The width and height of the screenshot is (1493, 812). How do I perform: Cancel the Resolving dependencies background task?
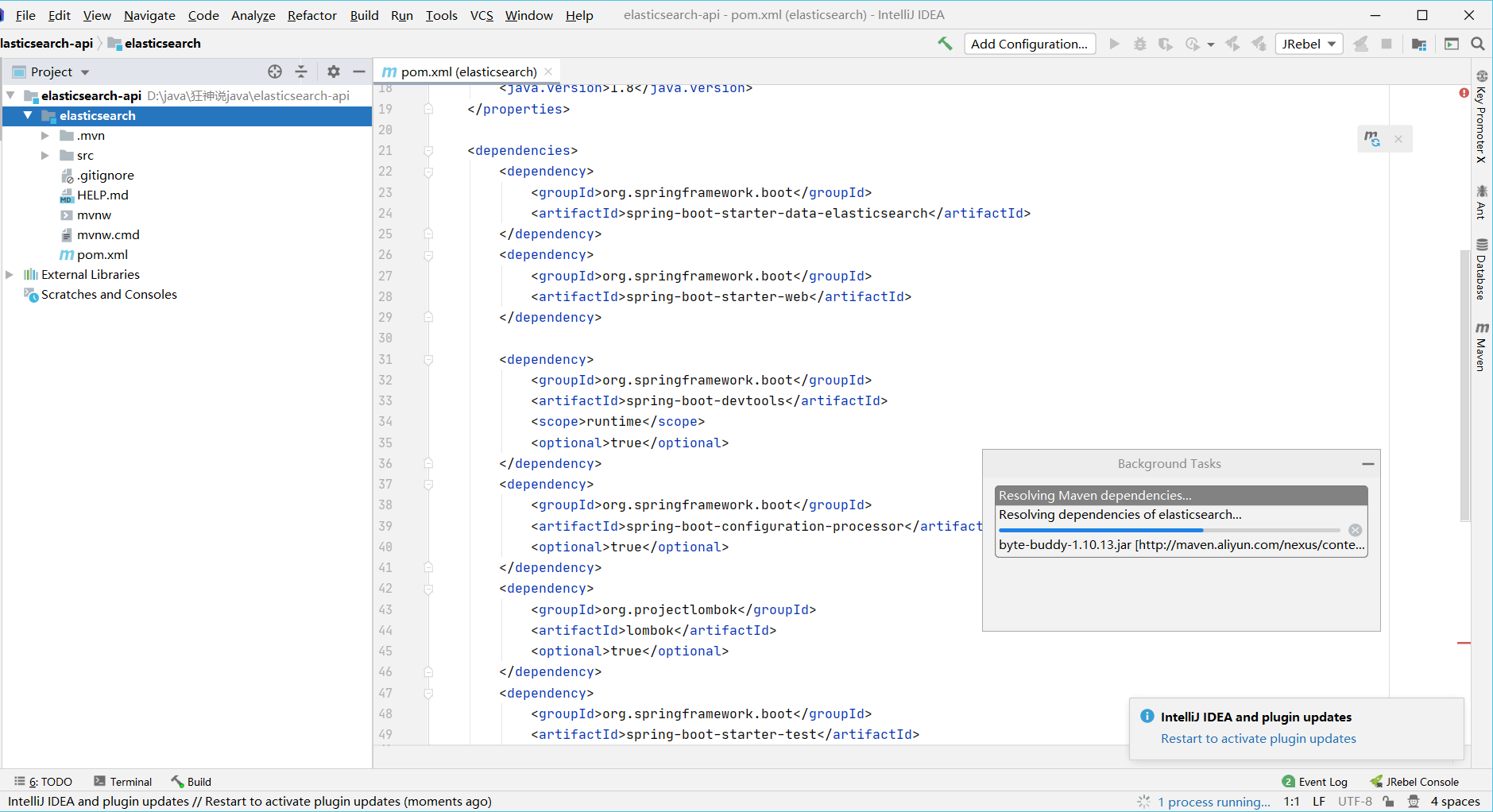coord(1356,530)
